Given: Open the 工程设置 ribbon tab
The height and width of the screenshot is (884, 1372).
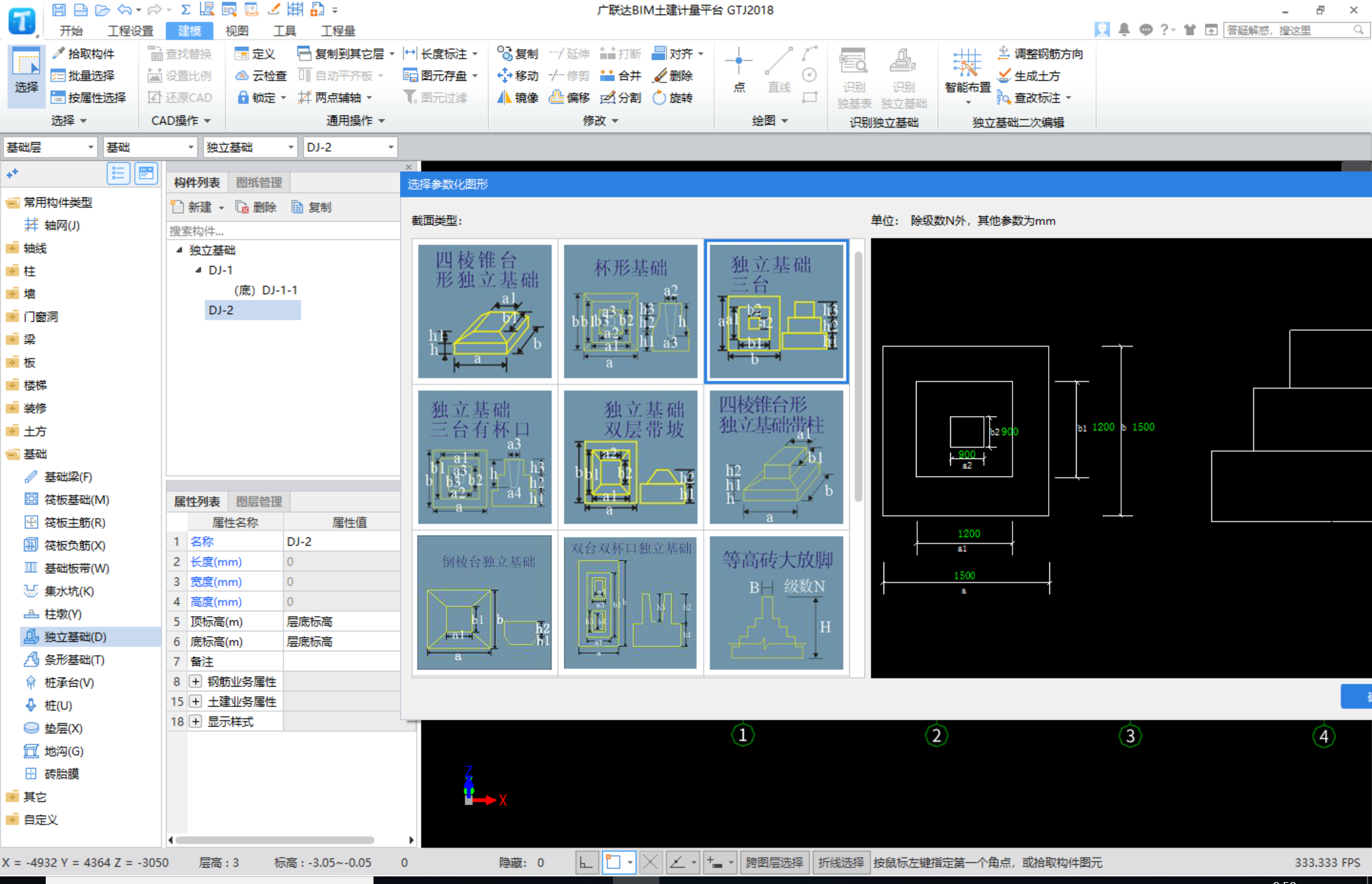Looking at the screenshot, I should [x=130, y=30].
